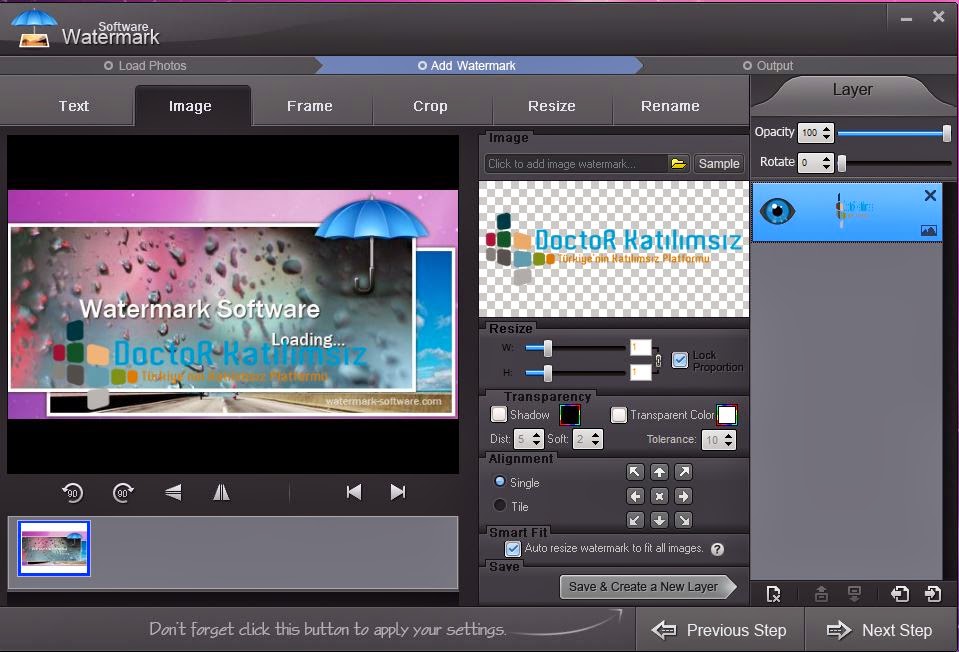The height and width of the screenshot is (652, 959).
Task: Rotate image 90 degrees counterclockwise
Action: pos(72,492)
